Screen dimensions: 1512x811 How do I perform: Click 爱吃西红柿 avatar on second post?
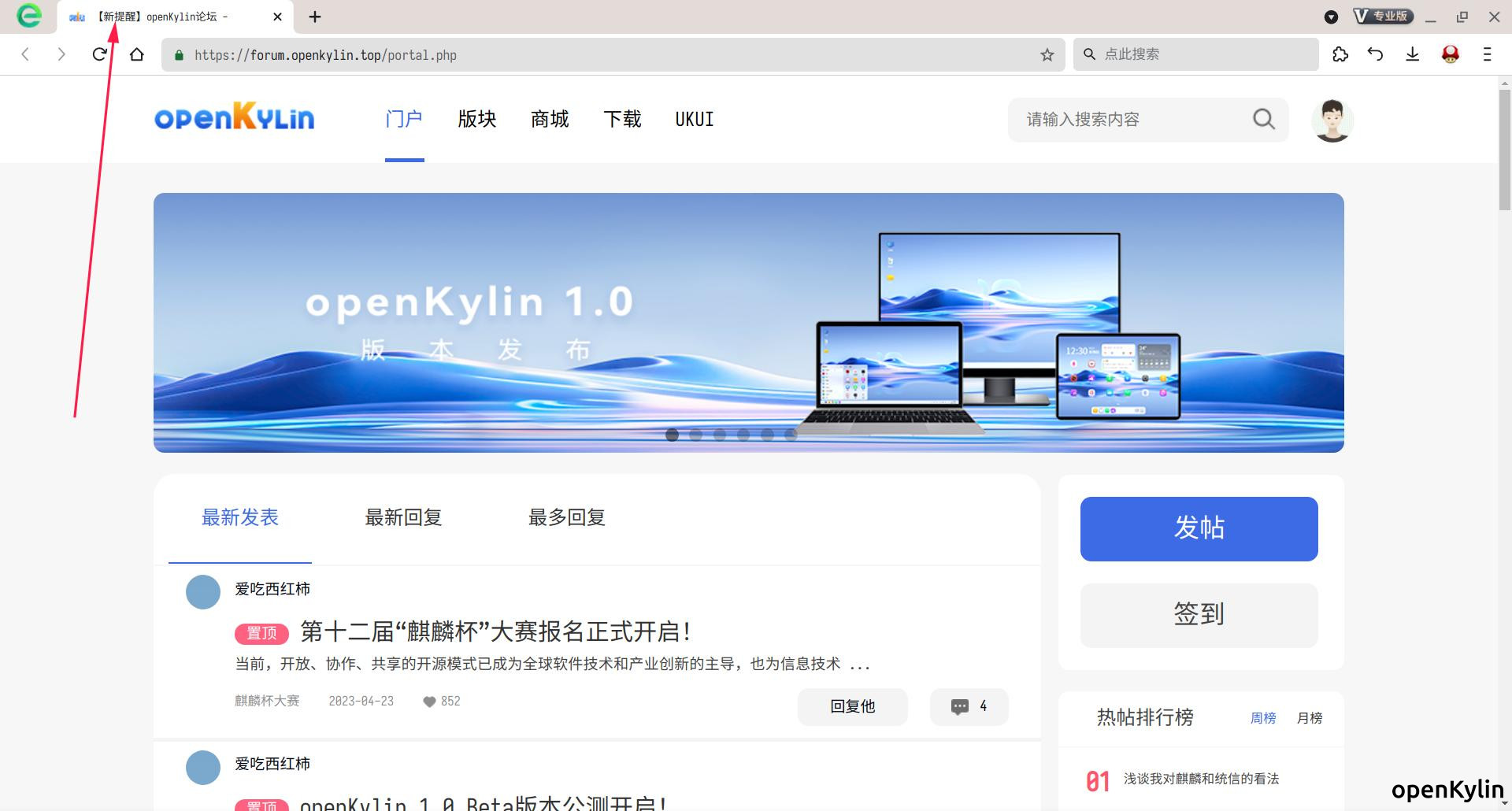pyautogui.click(x=203, y=767)
